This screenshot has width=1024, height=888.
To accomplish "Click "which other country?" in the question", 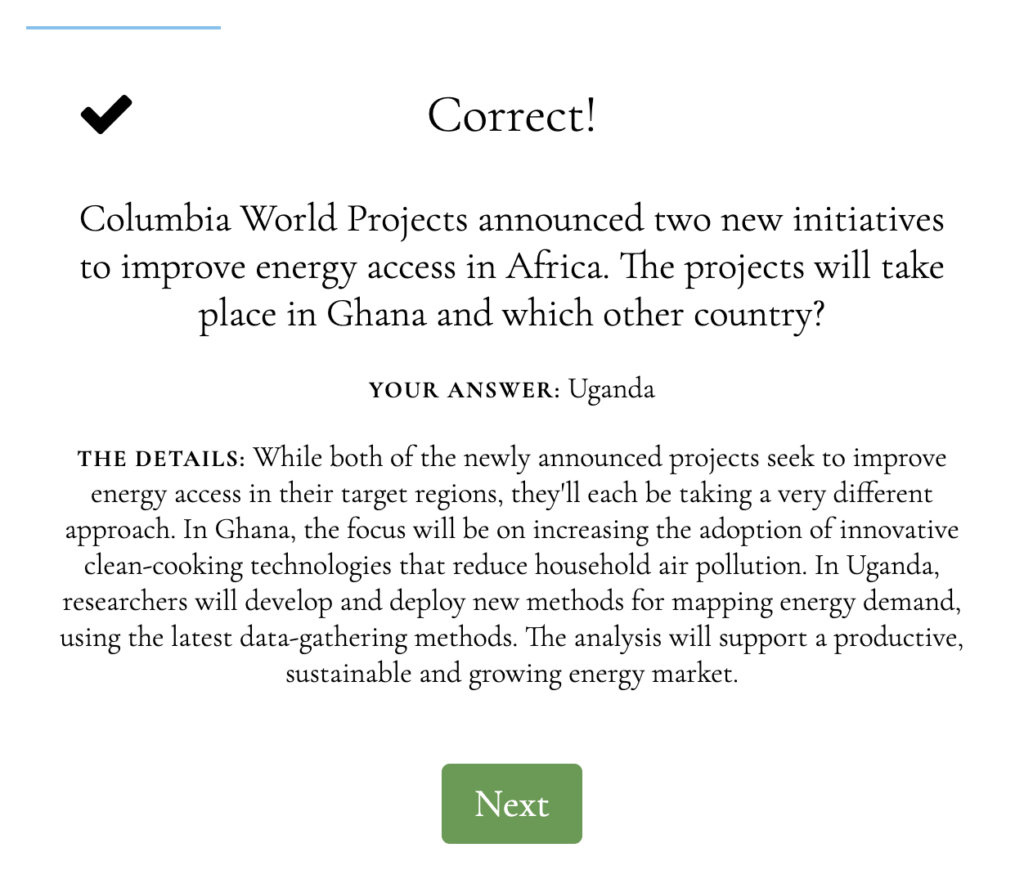I will point(663,315).
